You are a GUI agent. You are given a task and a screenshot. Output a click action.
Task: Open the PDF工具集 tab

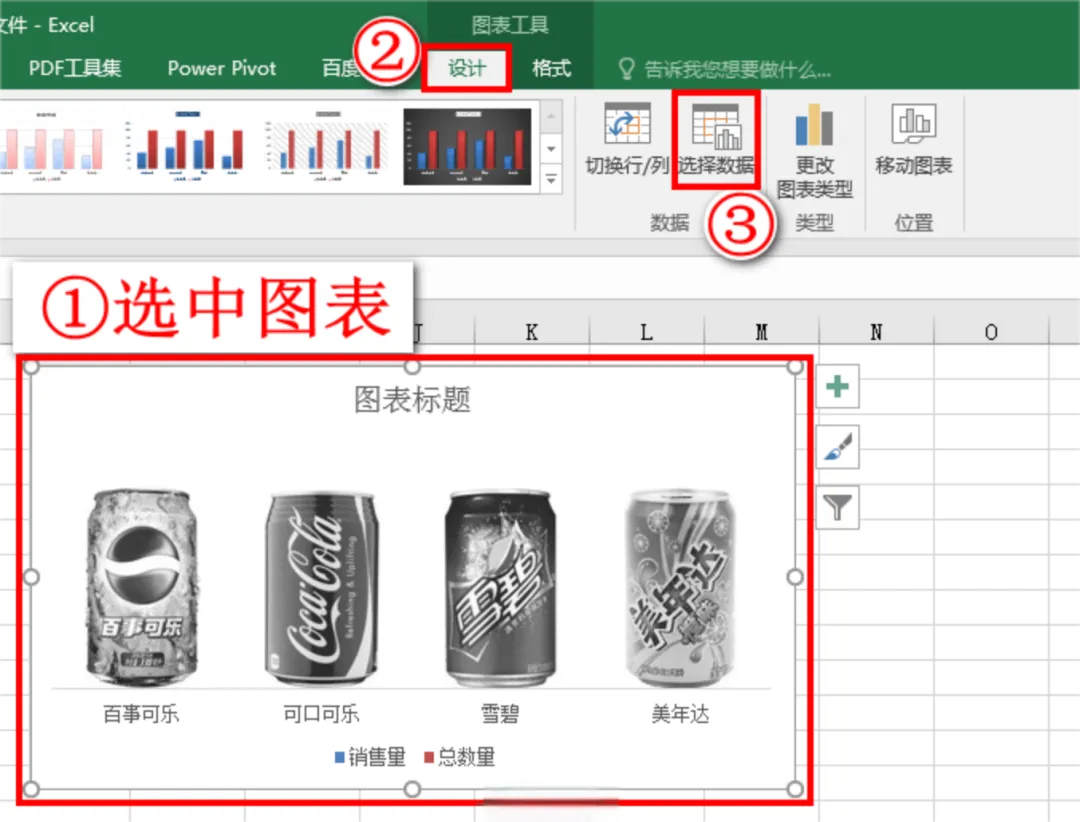click(x=74, y=68)
